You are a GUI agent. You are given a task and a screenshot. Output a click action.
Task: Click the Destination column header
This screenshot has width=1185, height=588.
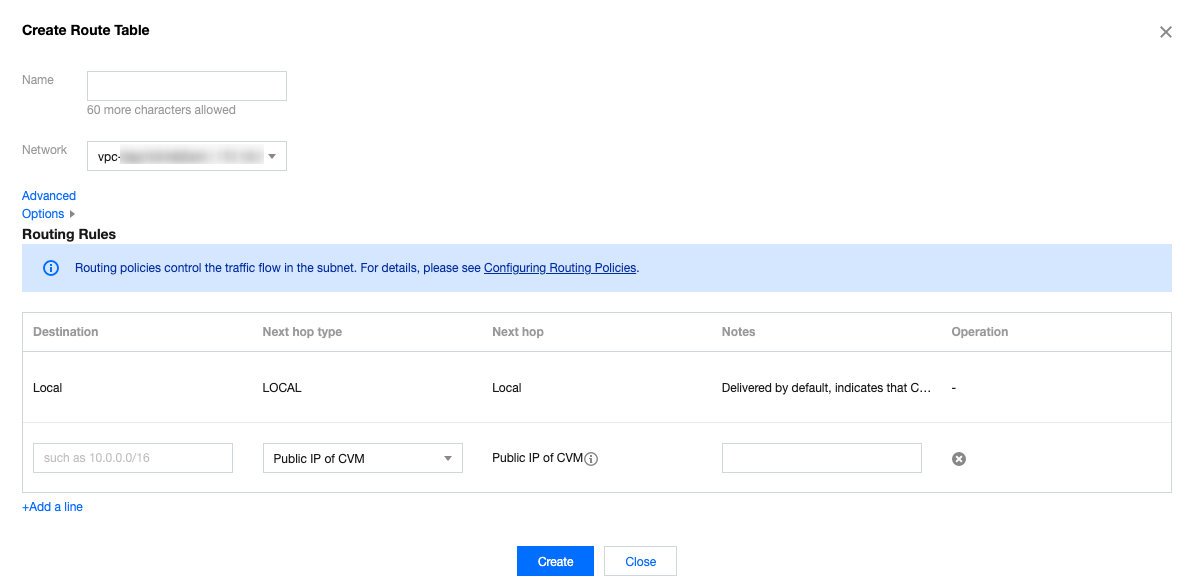click(66, 332)
